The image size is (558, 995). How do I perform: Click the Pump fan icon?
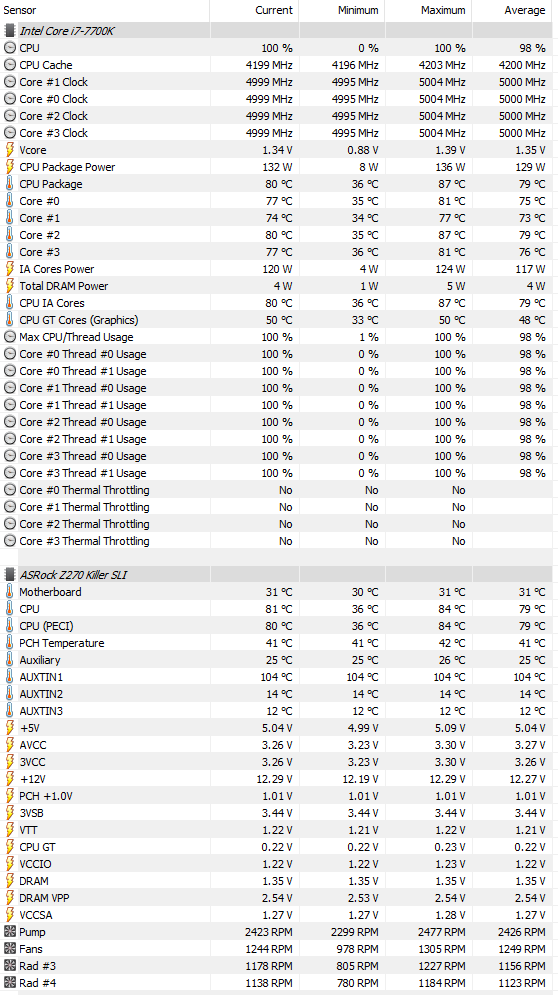tap(10, 932)
